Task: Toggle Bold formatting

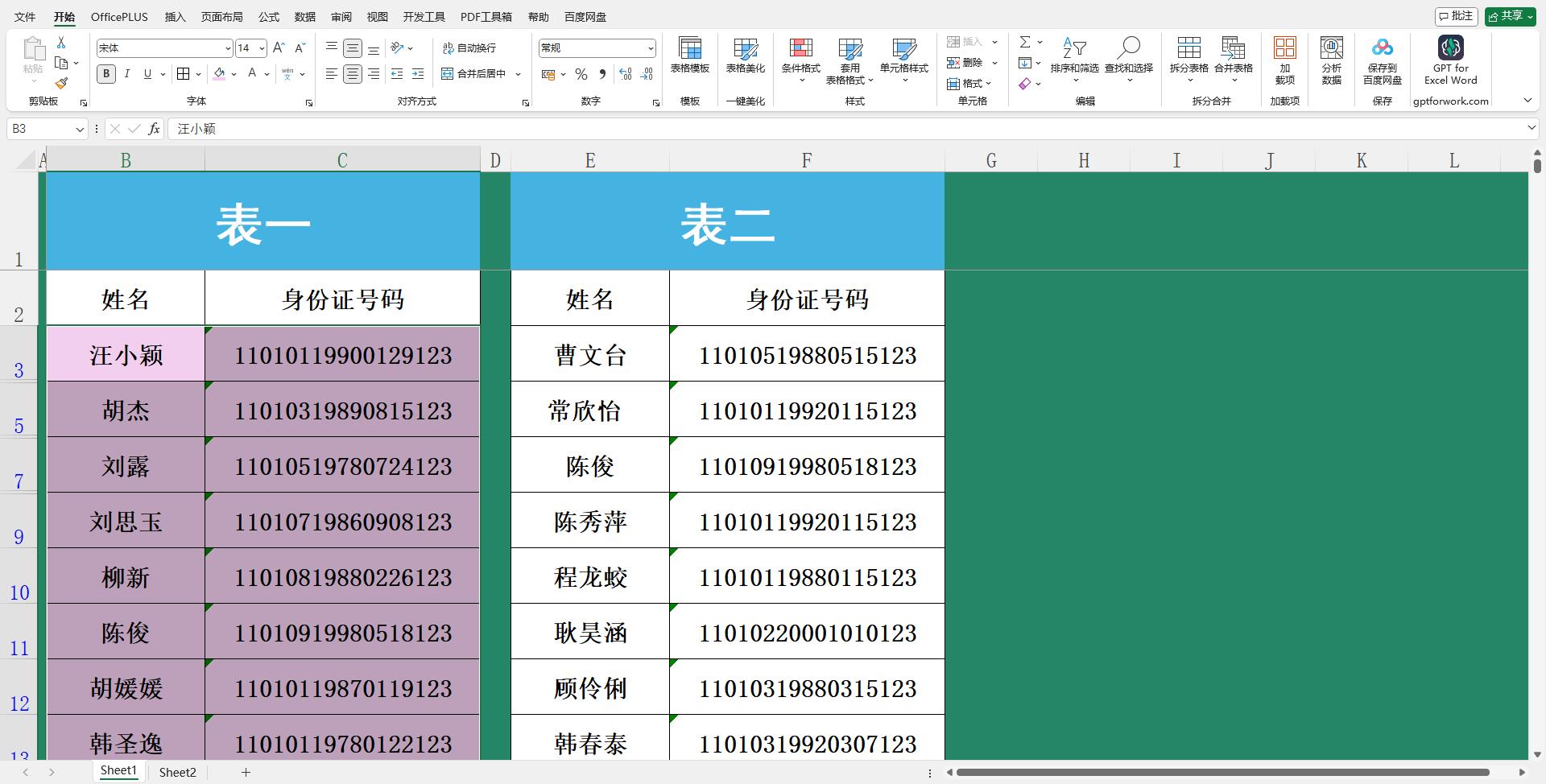Action: (x=106, y=74)
